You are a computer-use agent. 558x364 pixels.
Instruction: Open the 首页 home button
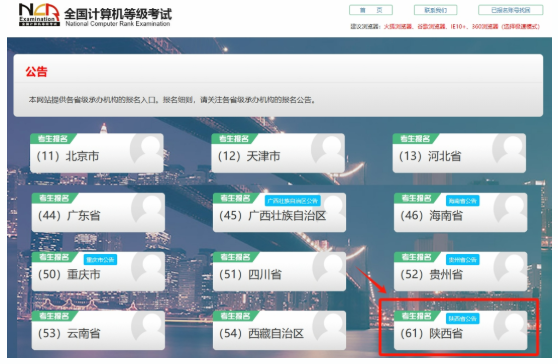pyautogui.click(x=371, y=10)
